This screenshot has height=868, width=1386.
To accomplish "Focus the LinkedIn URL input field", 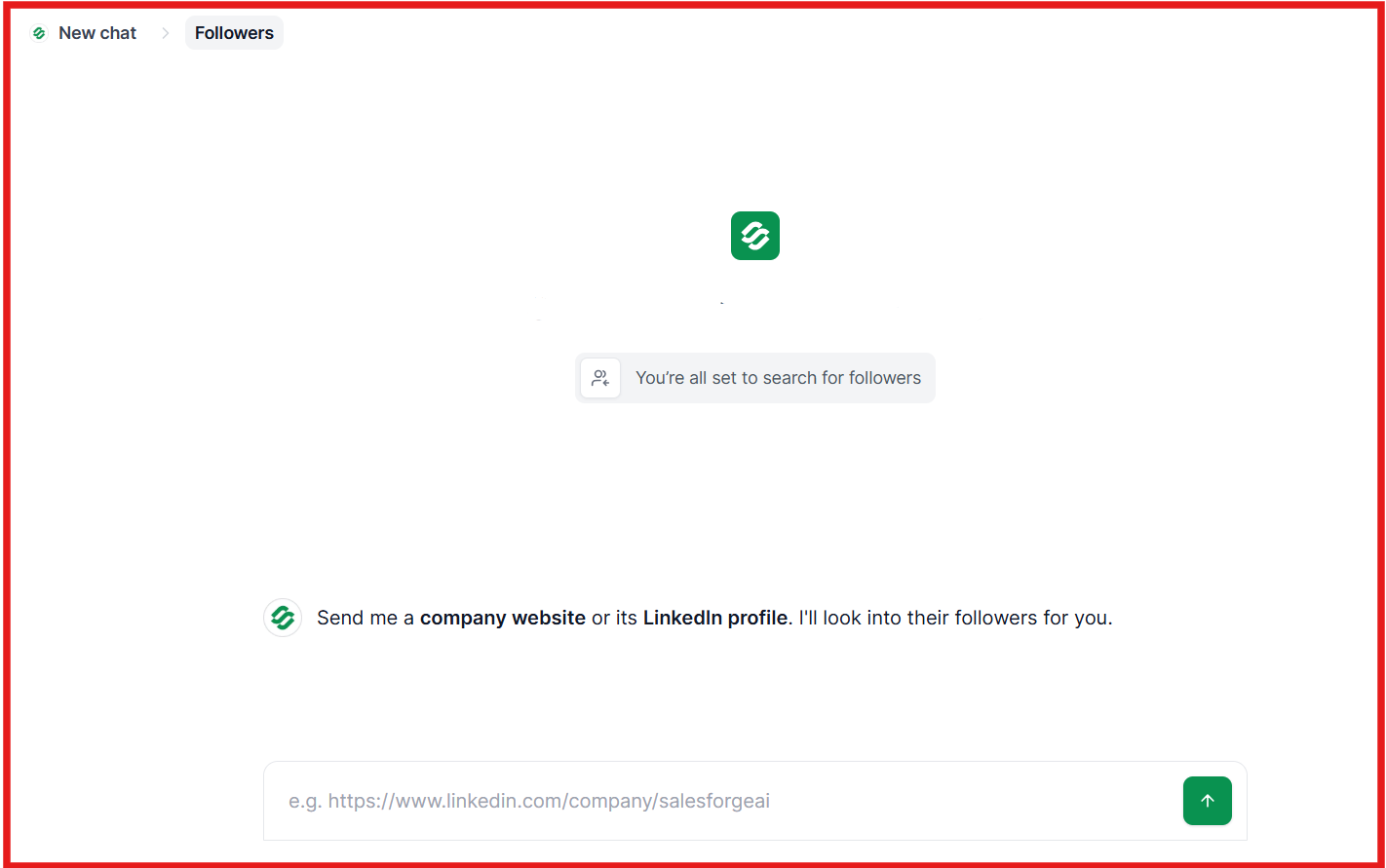I will tap(682, 800).
